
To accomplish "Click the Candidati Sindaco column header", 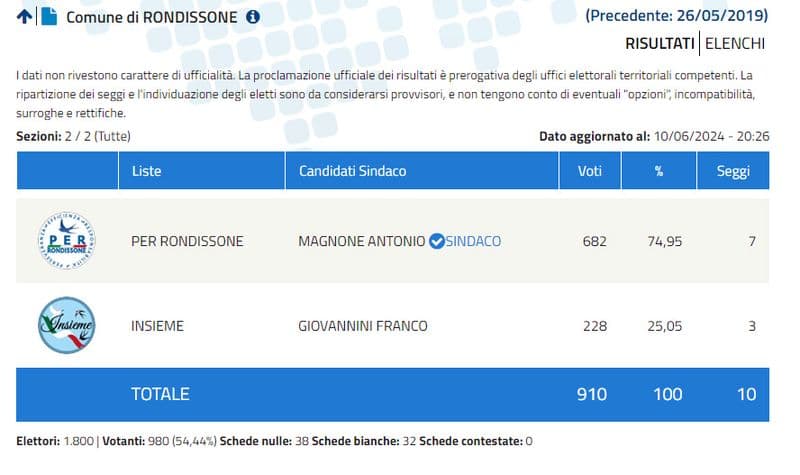I will coord(352,171).
